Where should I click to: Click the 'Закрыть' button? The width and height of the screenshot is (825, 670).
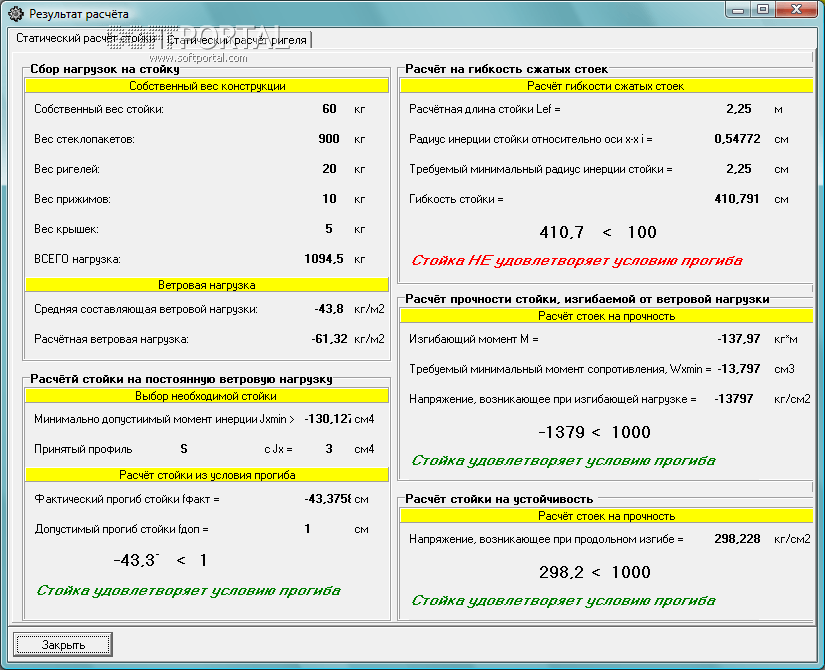coord(63,645)
